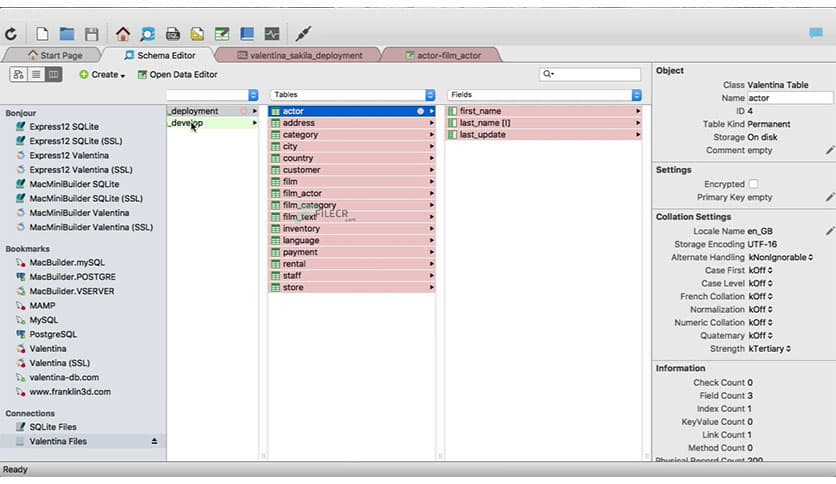Switch to the column view icon

coord(53,74)
